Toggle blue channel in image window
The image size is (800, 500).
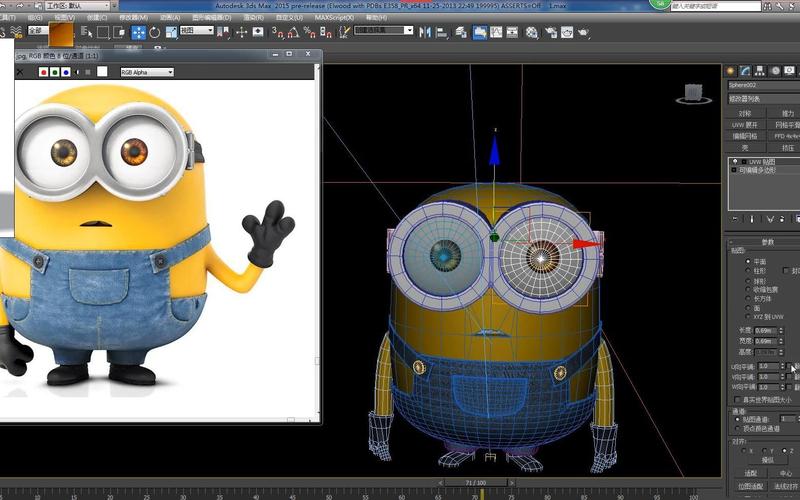point(66,72)
